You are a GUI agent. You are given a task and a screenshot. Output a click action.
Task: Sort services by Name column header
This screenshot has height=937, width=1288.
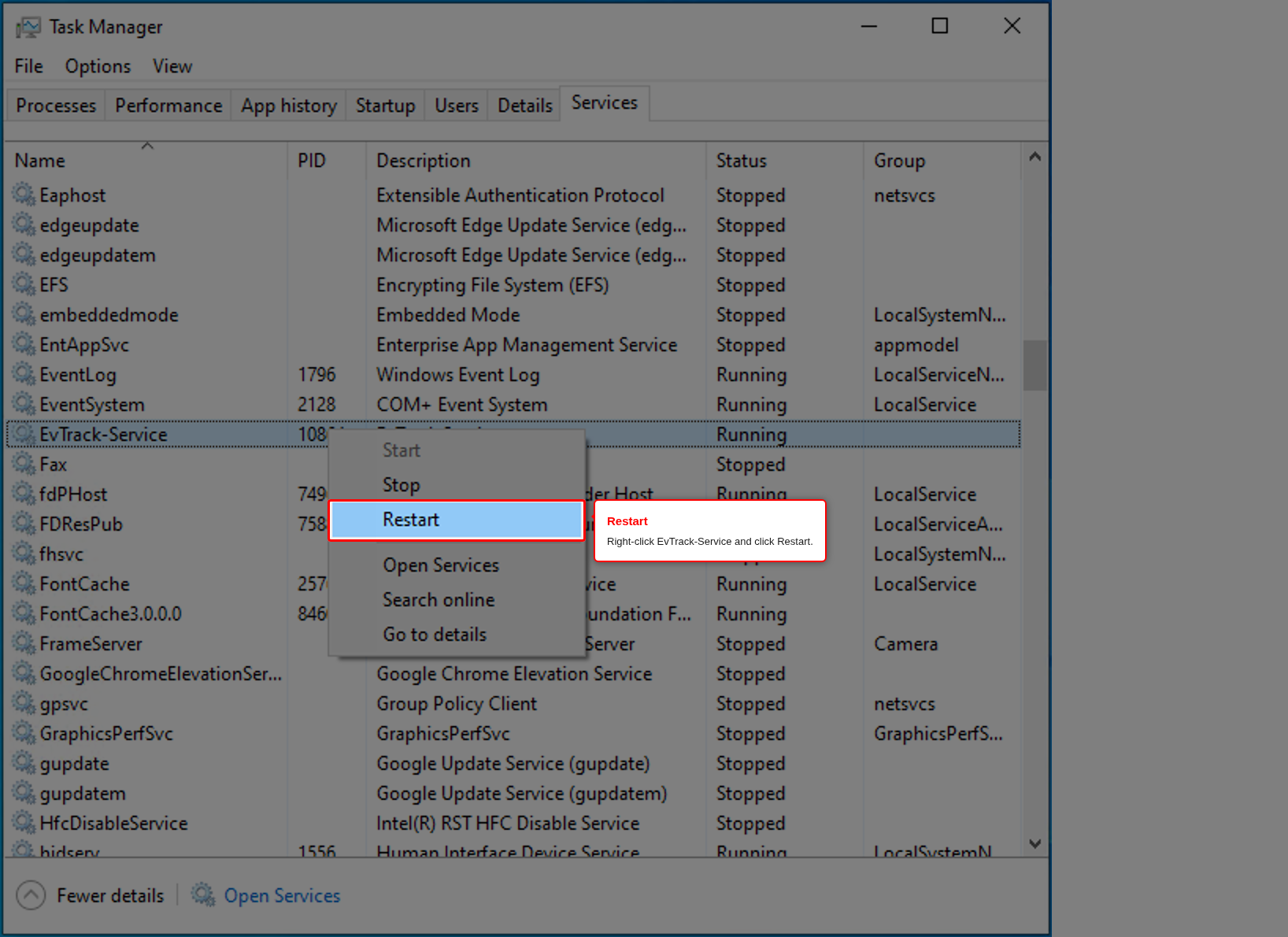coord(146,161)
